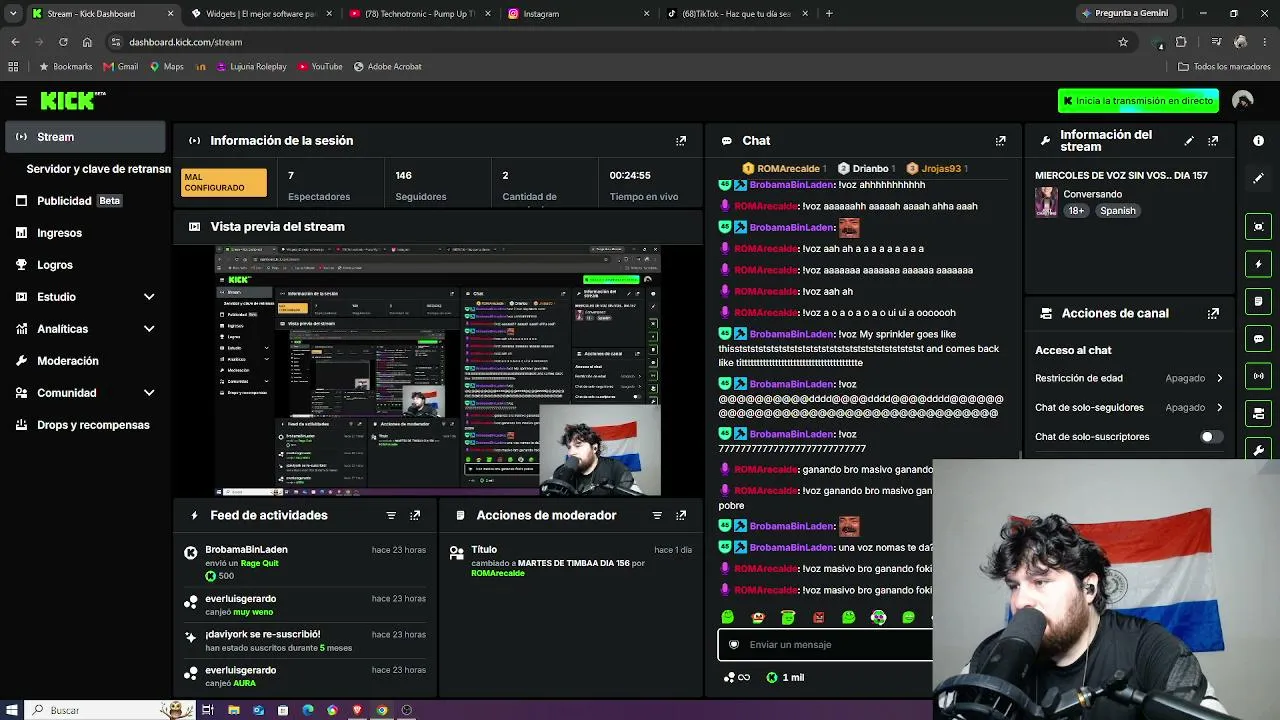Open Windows Task View on the taskbar
The image size is (1280, 720).
coord(208,710)
